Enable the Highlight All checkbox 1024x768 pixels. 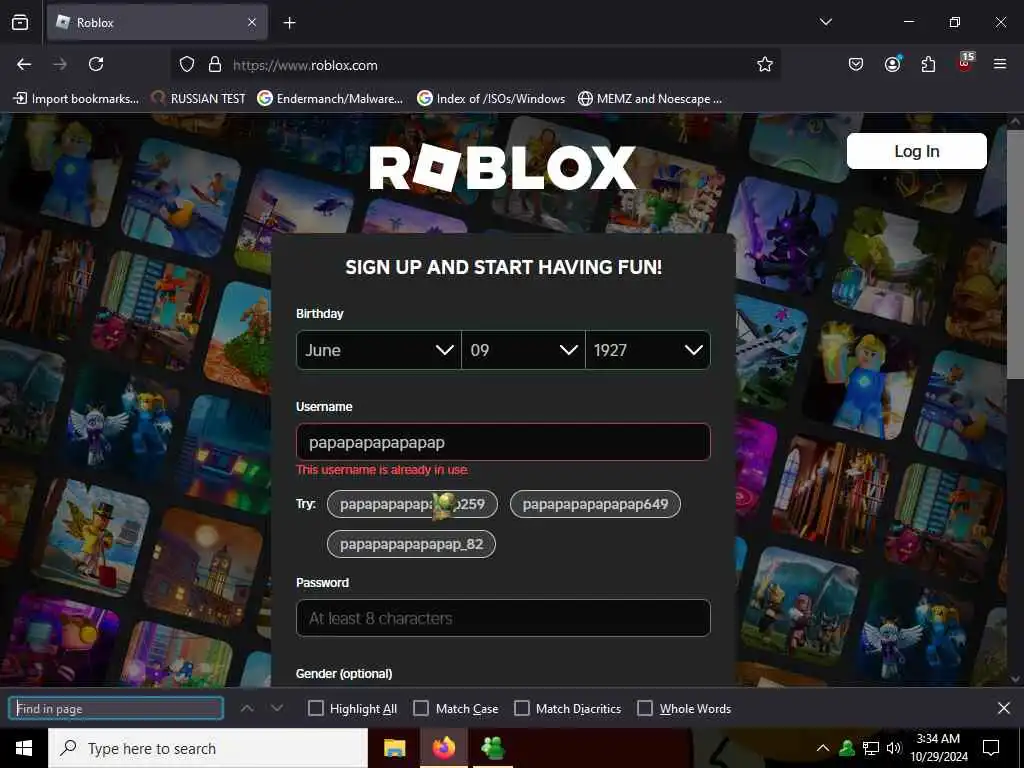[x=315, y=709]
